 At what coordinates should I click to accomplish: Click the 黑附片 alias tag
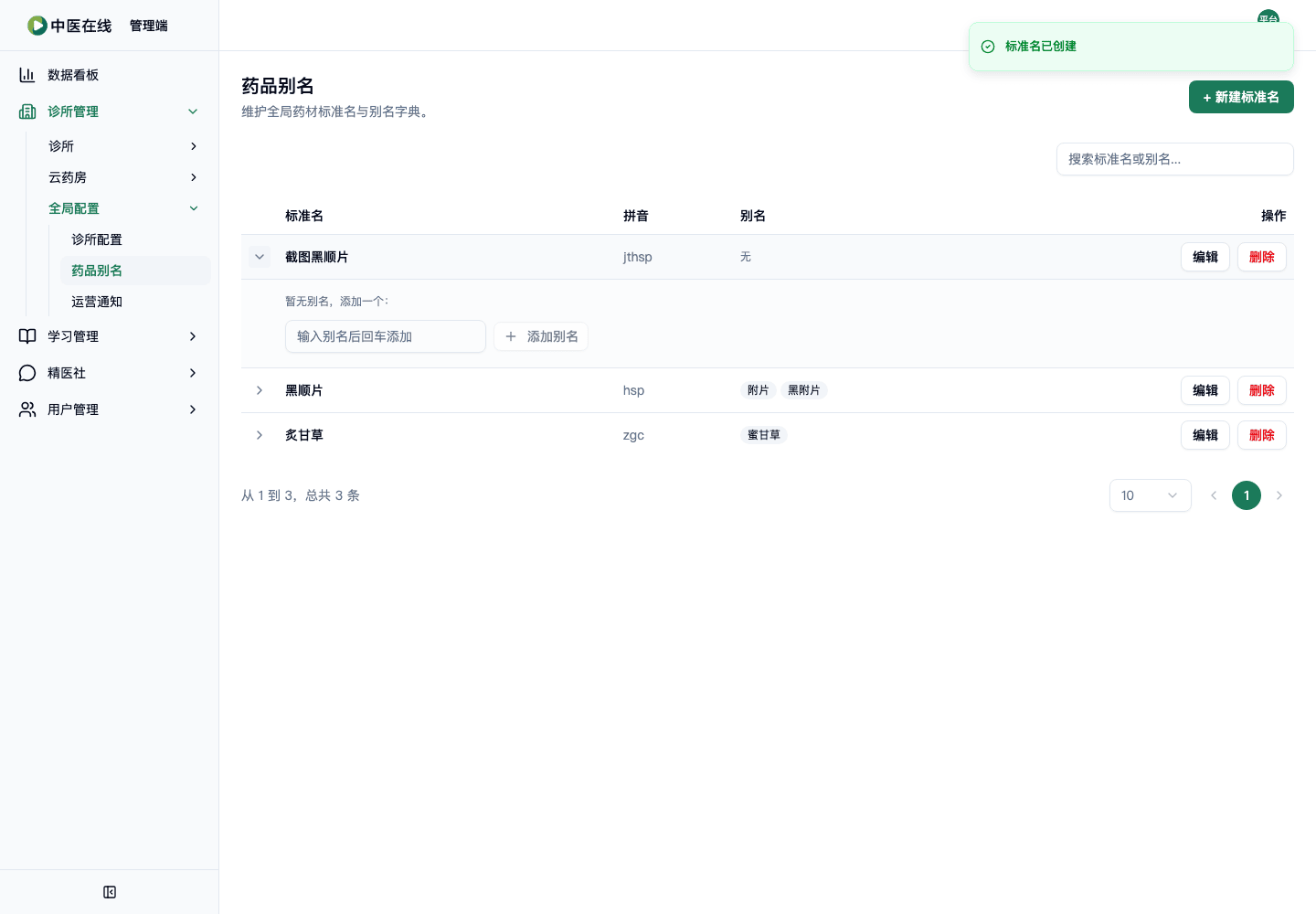click(804, 390)
